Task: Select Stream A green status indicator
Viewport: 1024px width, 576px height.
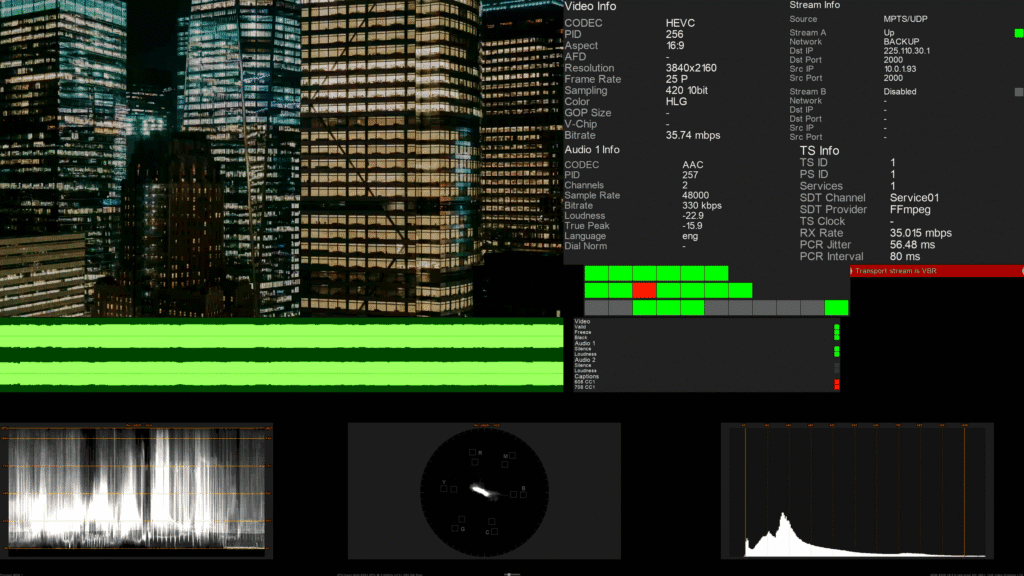Action: point(1018,33)
